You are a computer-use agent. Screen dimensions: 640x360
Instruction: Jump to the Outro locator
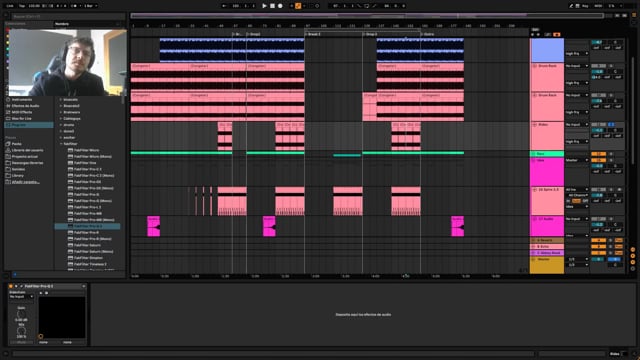click(428, 34)
